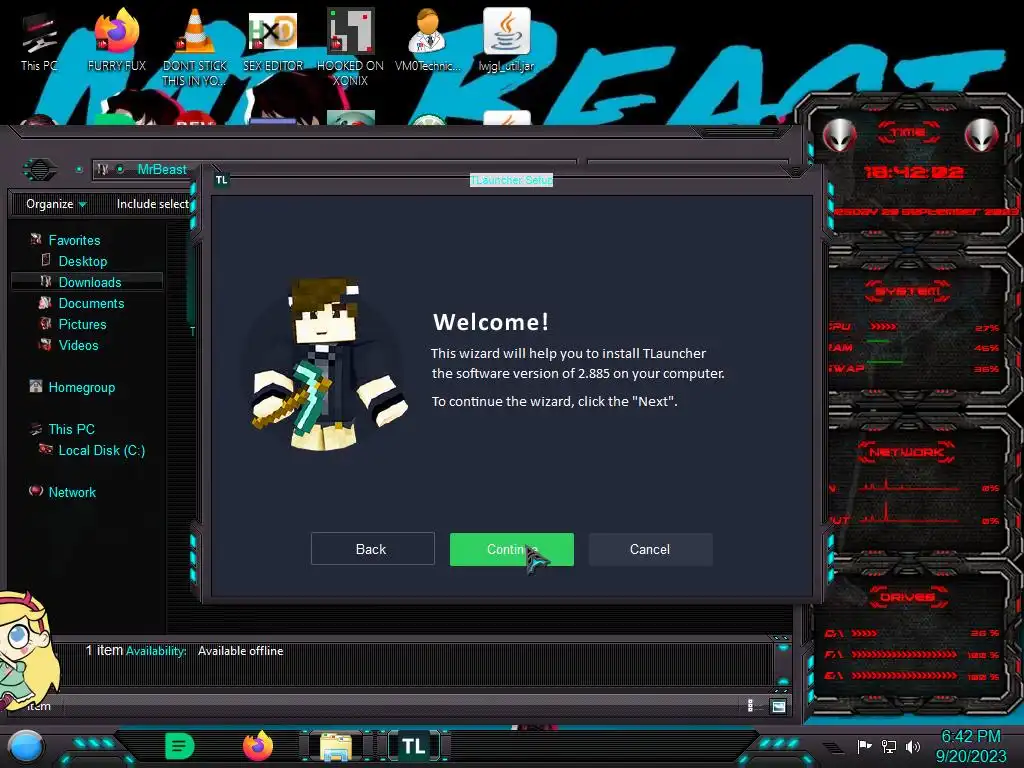Click the green Continue button

[x=511, y=549]
